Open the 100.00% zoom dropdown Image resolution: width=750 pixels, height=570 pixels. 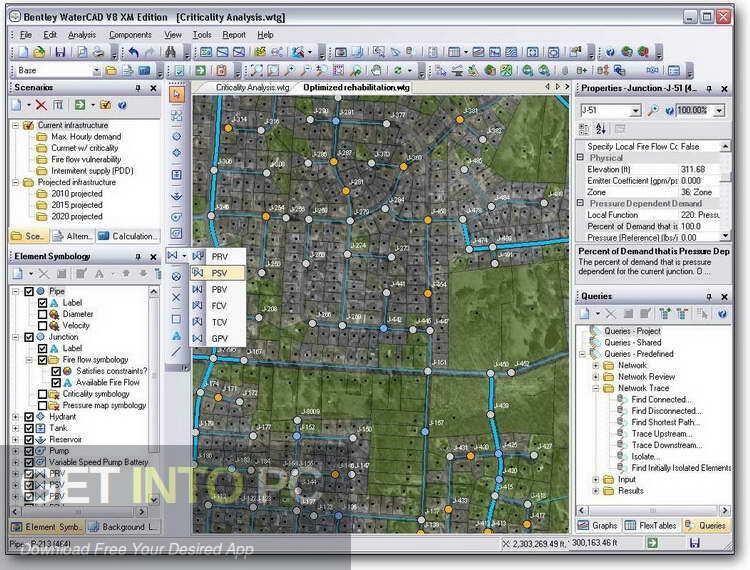(719, 110)
